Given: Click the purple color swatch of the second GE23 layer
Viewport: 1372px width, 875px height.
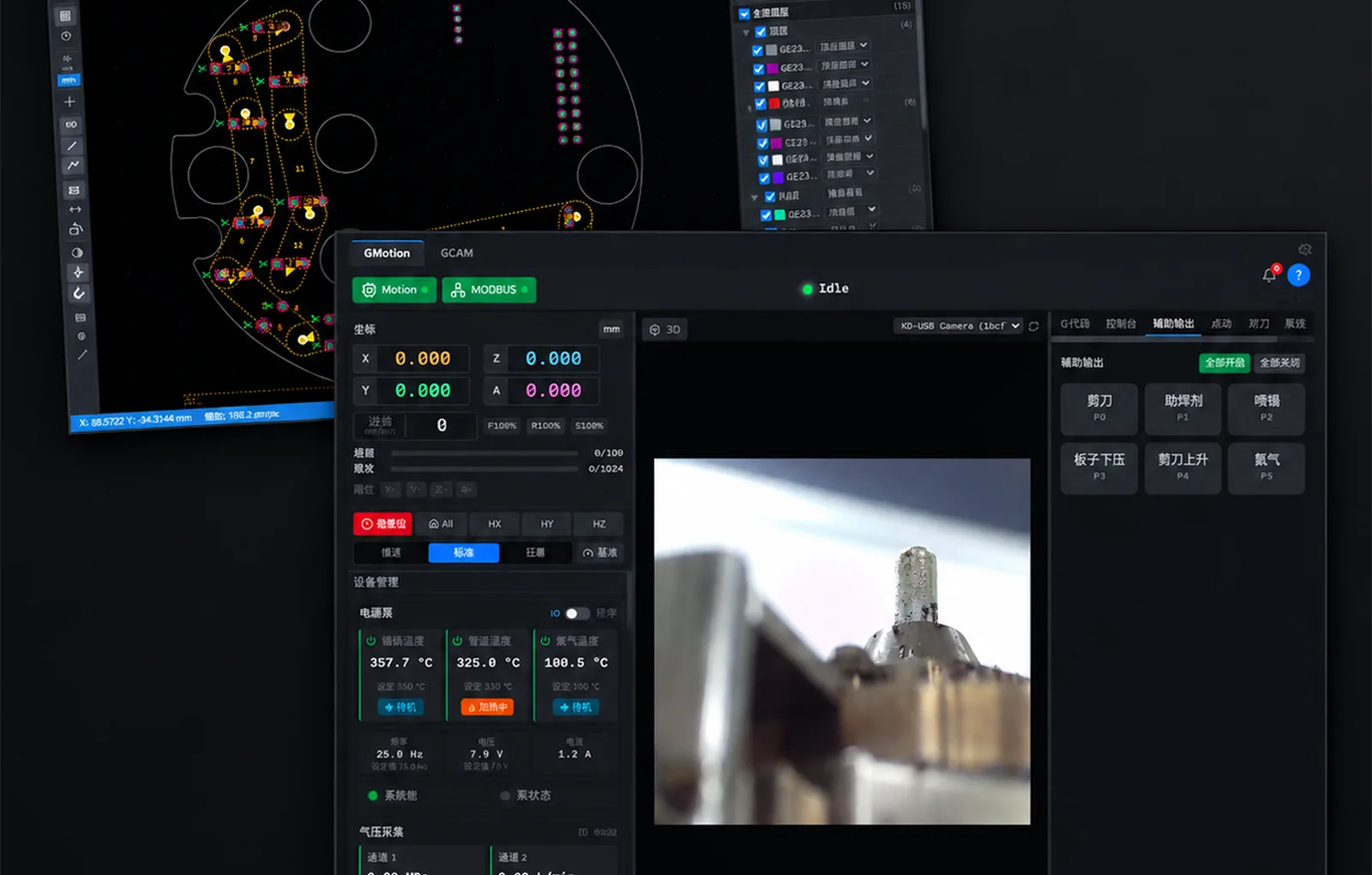Looking at the screenshot, I should pos(772,69).
